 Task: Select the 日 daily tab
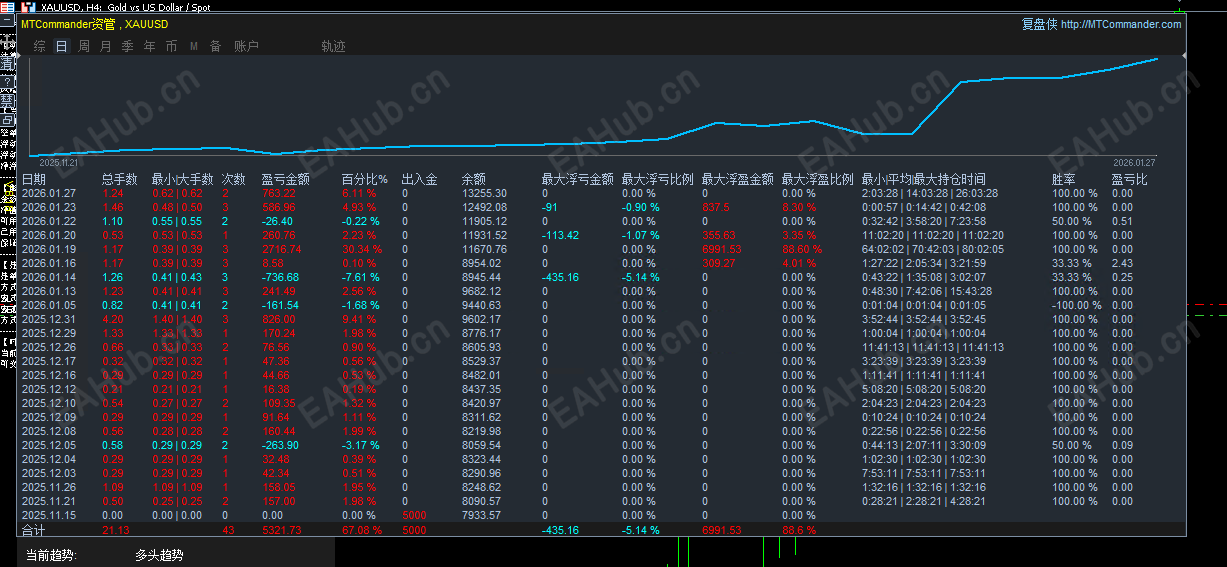(62, 46)
